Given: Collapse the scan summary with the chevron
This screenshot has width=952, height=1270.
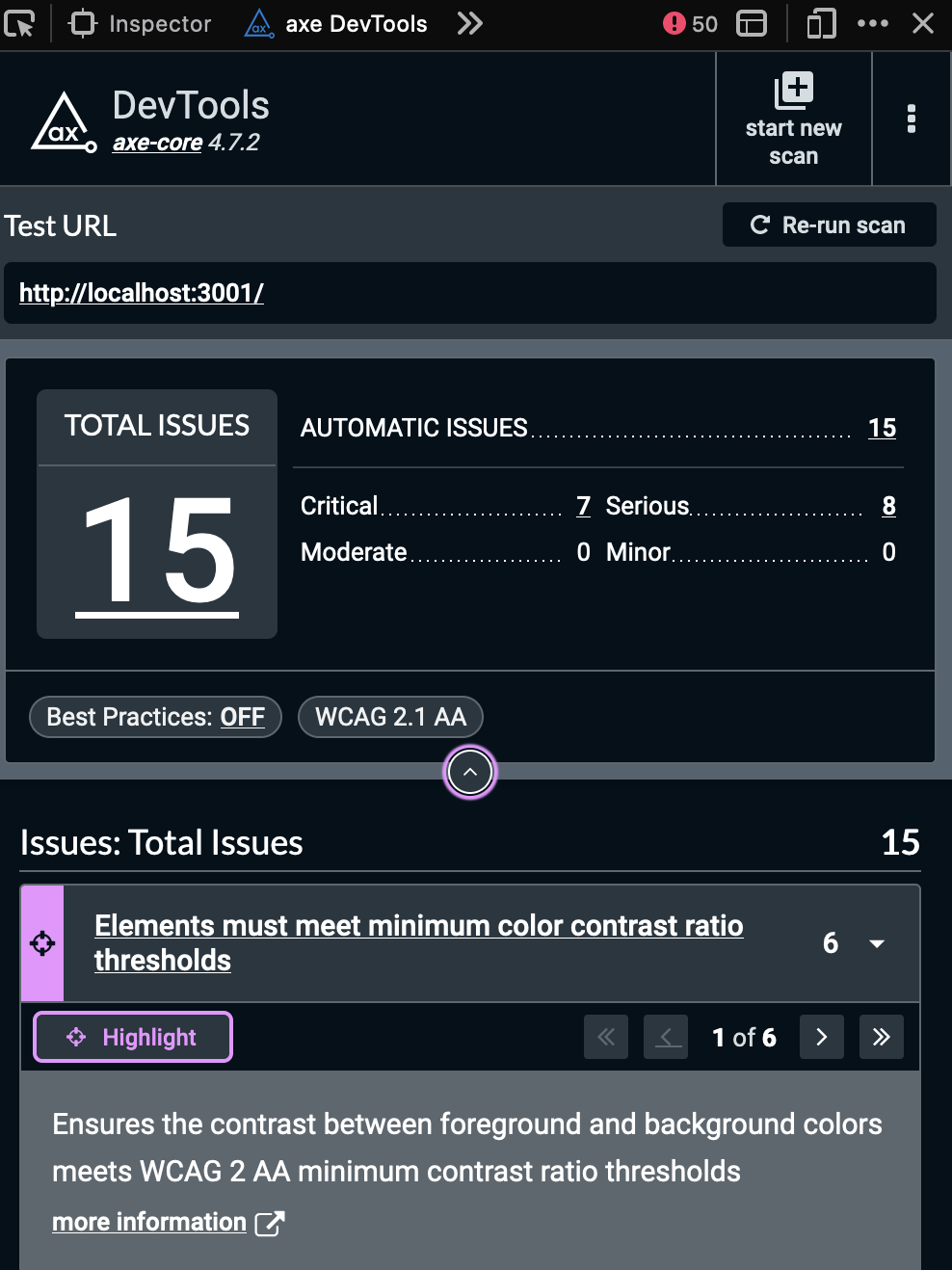Looking at the screenshot, I should click(469, 772).
